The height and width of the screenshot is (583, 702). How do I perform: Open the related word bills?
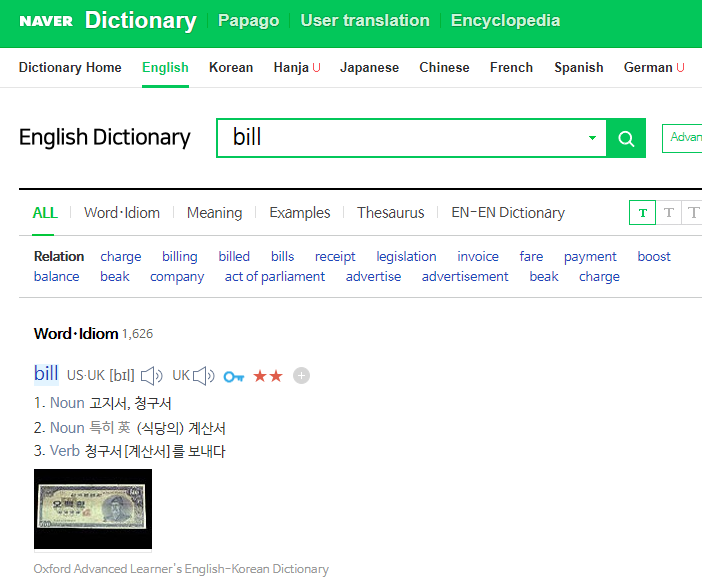pyautogui.click(x=283, y=257)
